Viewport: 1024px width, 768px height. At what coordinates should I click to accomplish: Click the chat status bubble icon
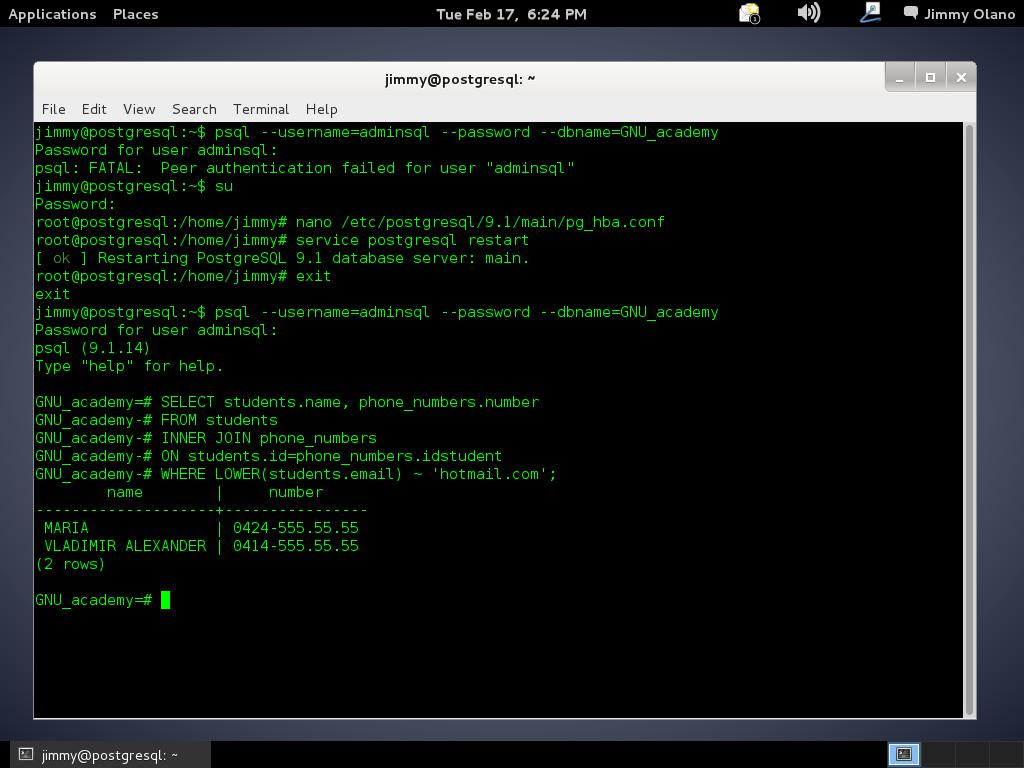[911, 14]
